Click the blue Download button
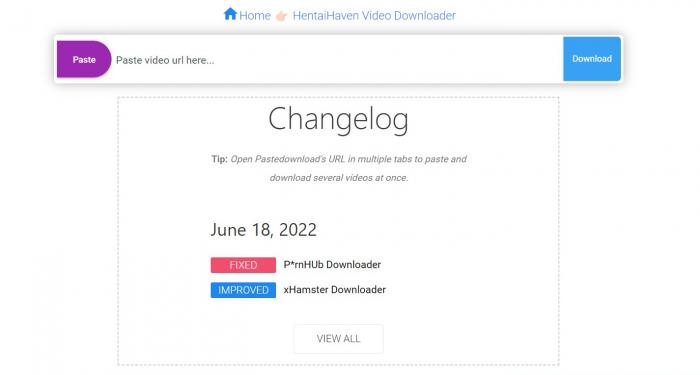 coord(592,59)
